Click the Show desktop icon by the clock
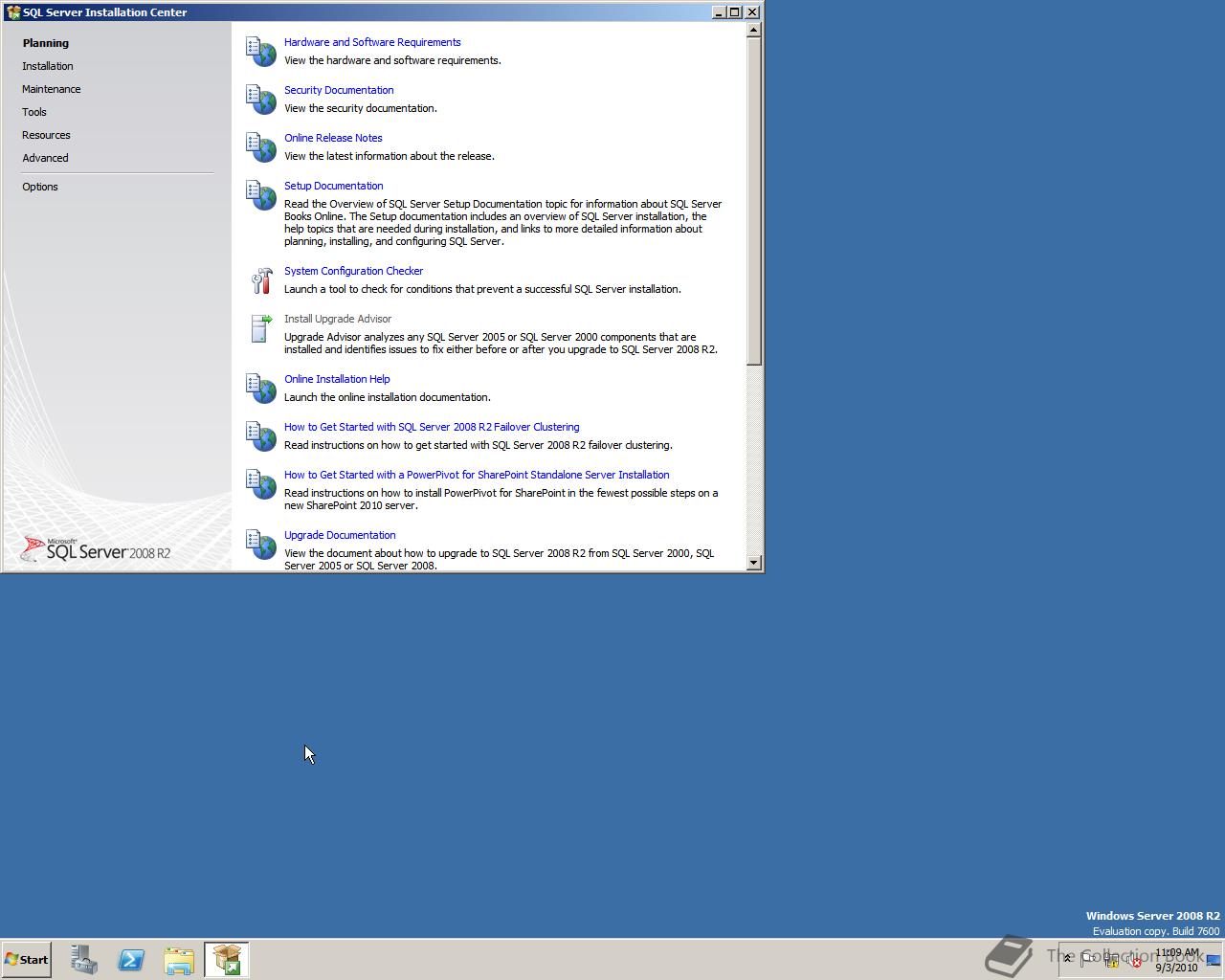 coord(1214,960)
